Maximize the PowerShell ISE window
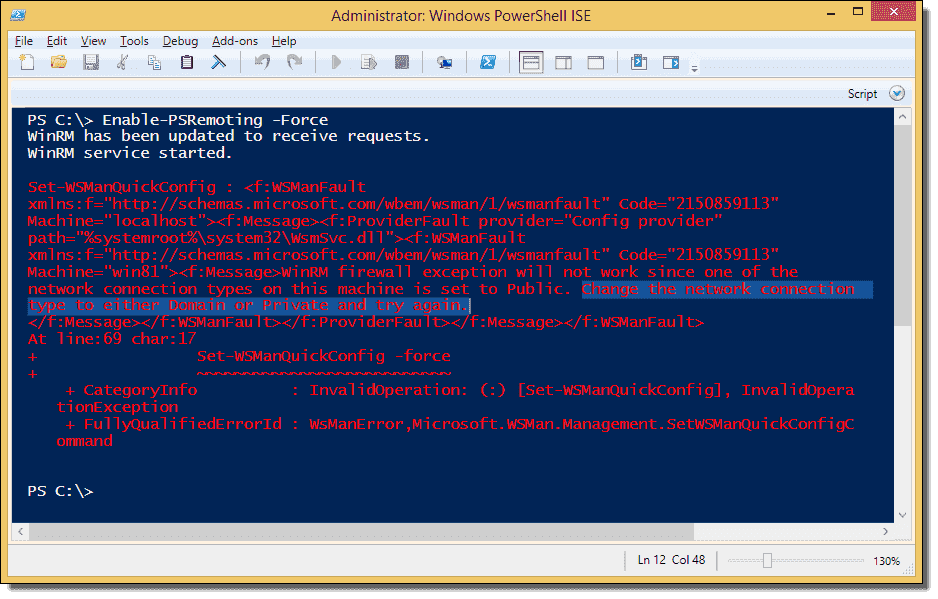The width and height of the screenshot is (938, 599). click(x=858, y=11)
